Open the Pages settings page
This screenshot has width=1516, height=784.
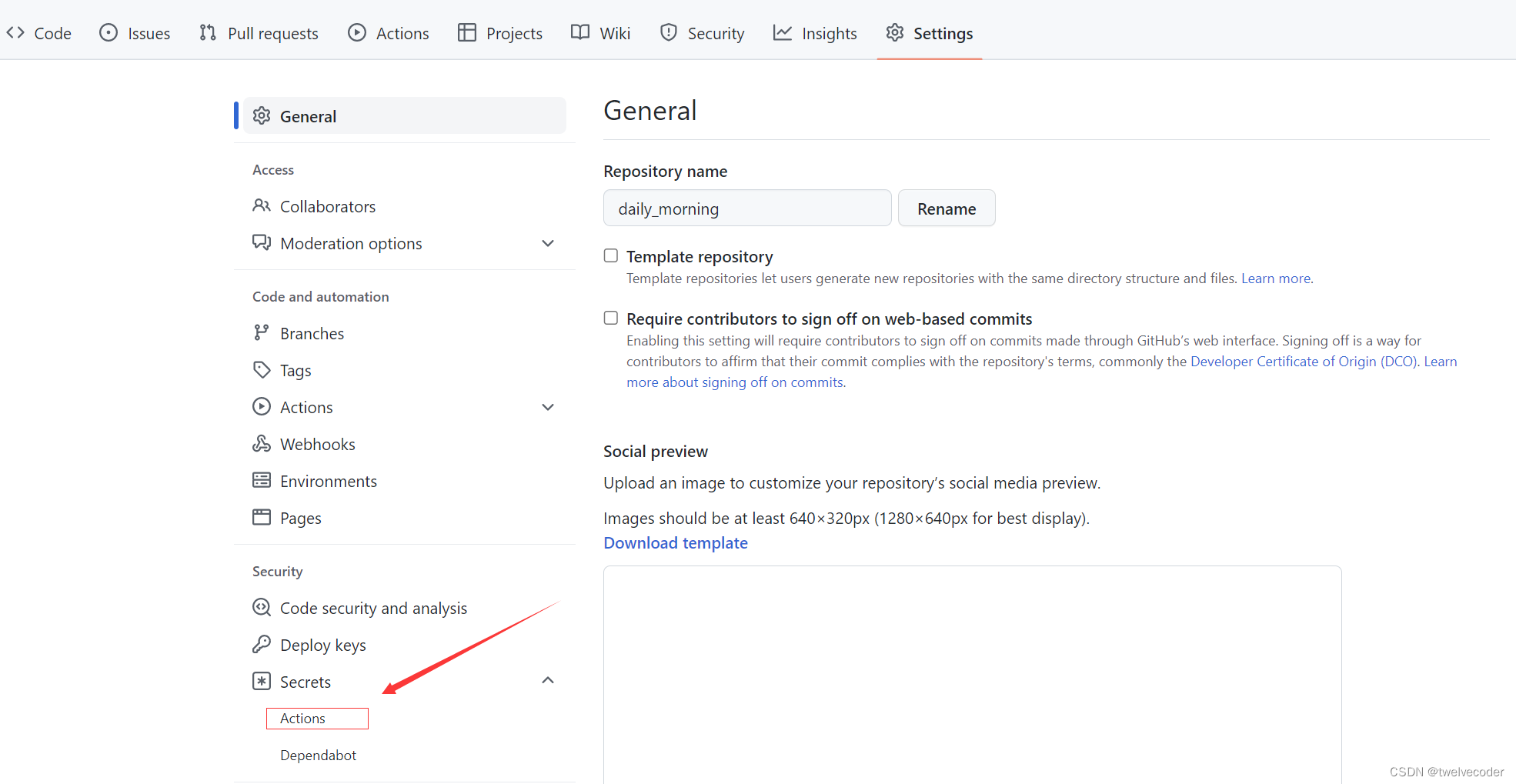click(301, 518)
